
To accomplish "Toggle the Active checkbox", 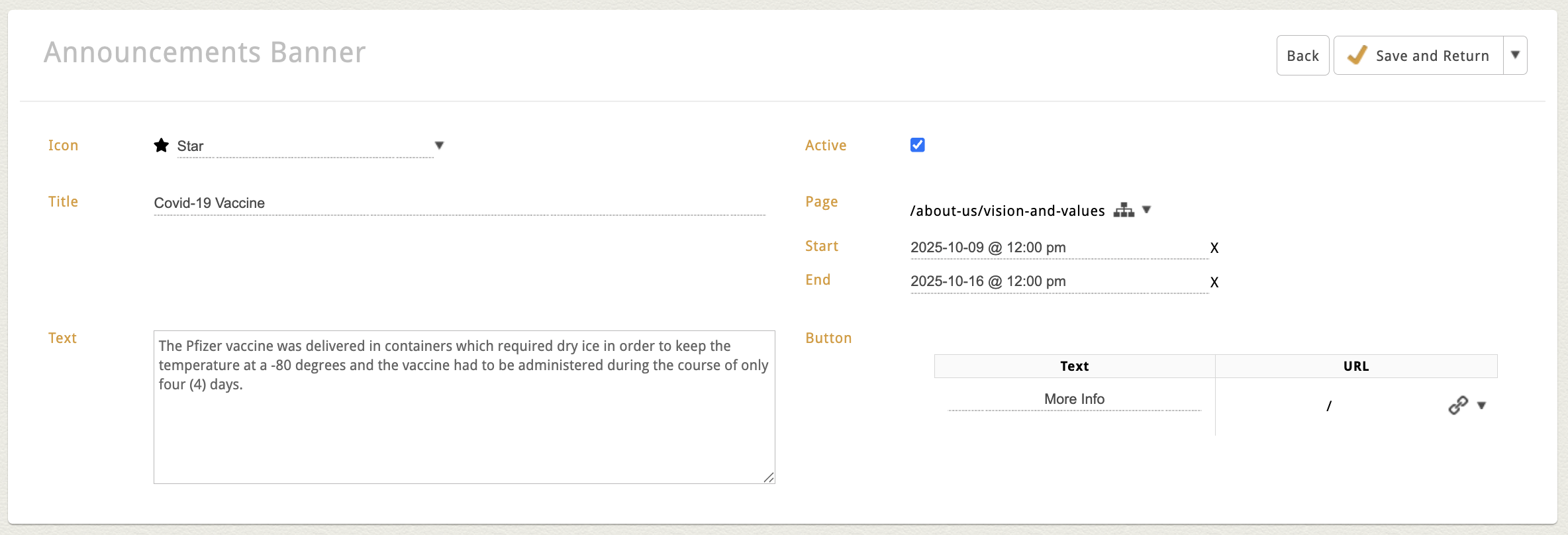I will (917, 145).
